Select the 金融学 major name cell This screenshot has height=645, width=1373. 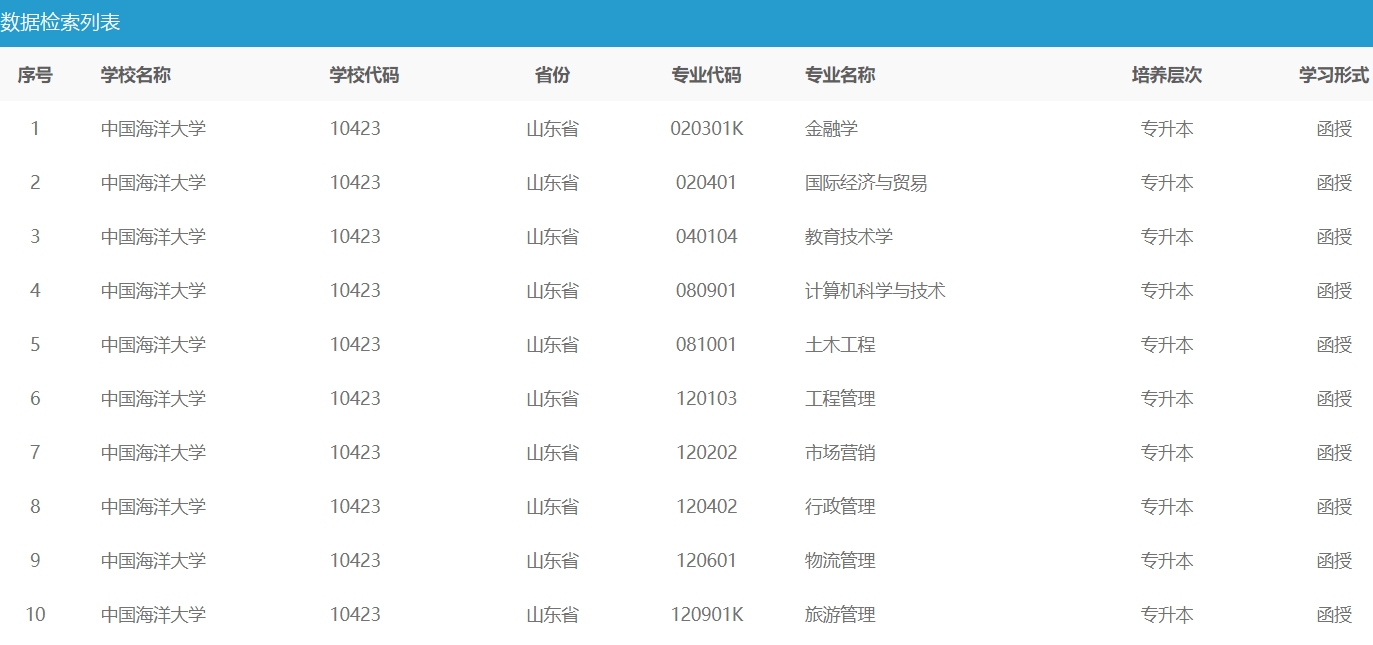(x=831, y=129)
